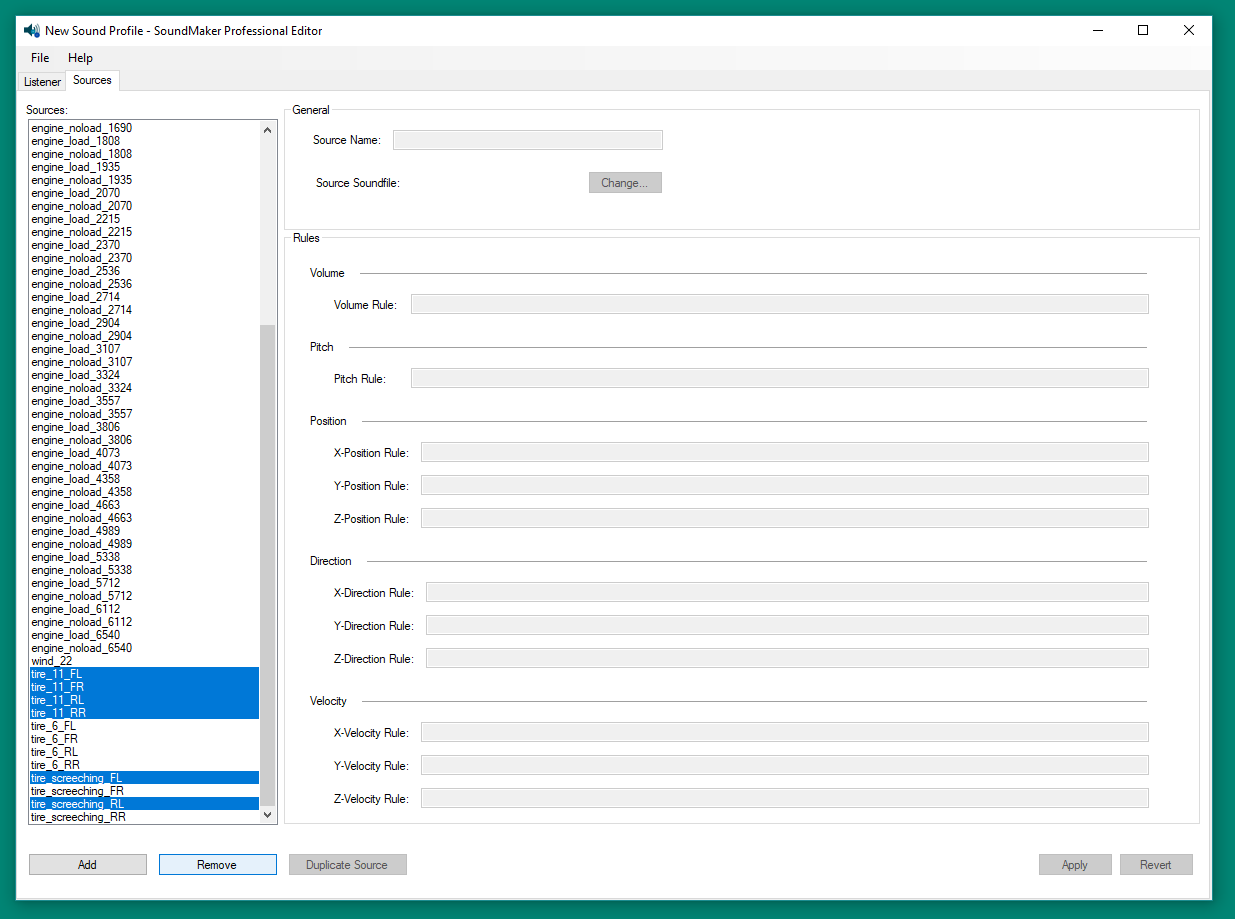Click the Y-Direction Rule field

(787, 625)
